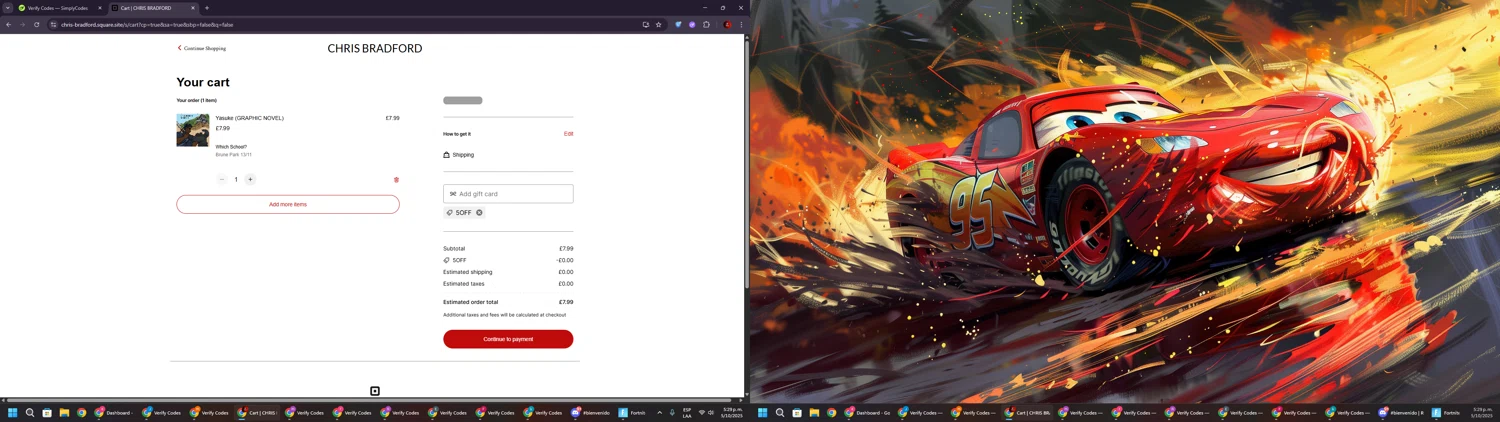Close the Verify Codes — SimplyCodes tab
Image resolution: width=1500 pixels, height=422 pixels.
click(99, 8)
